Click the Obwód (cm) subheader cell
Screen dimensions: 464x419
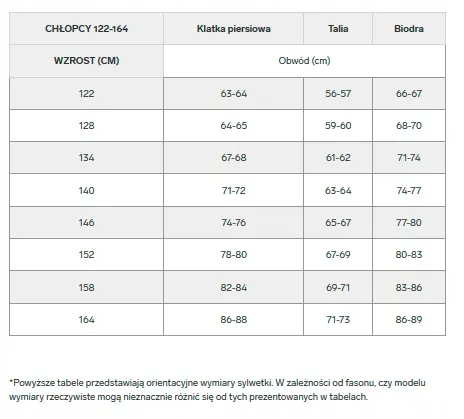[304, 61]
